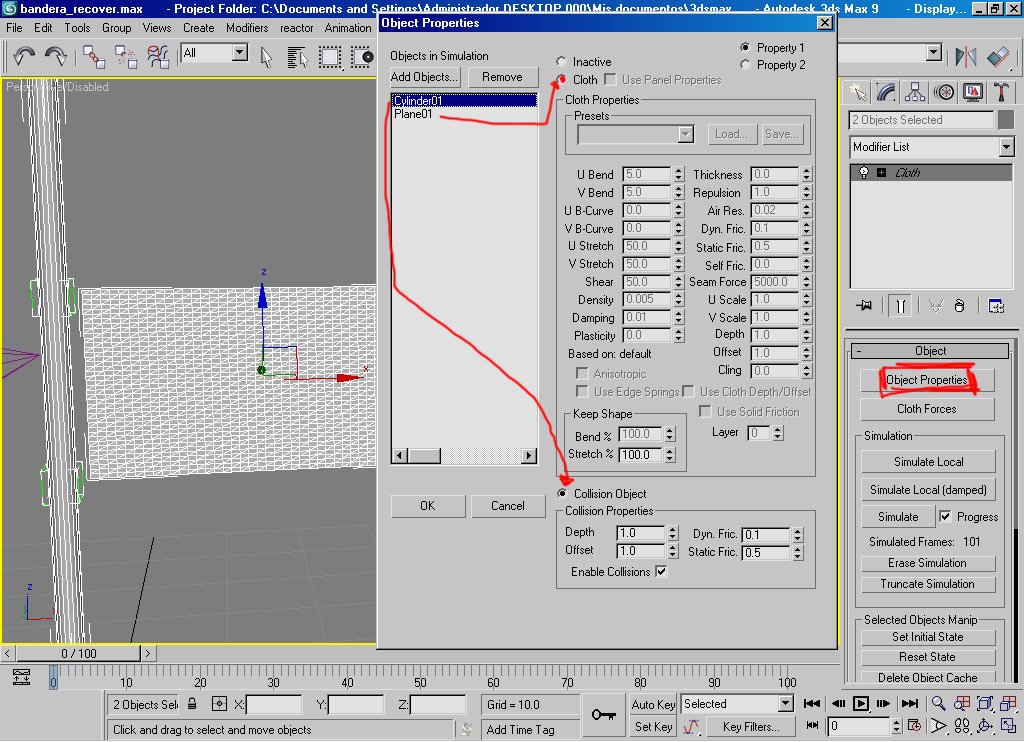Open the Display command panel tab
1024x742 pixels.
pos(972,93)
